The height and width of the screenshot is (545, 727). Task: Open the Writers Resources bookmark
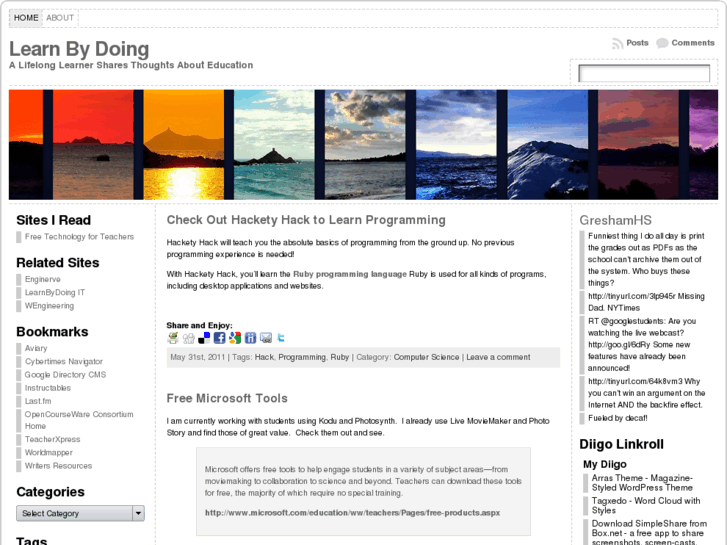[58, 466]
